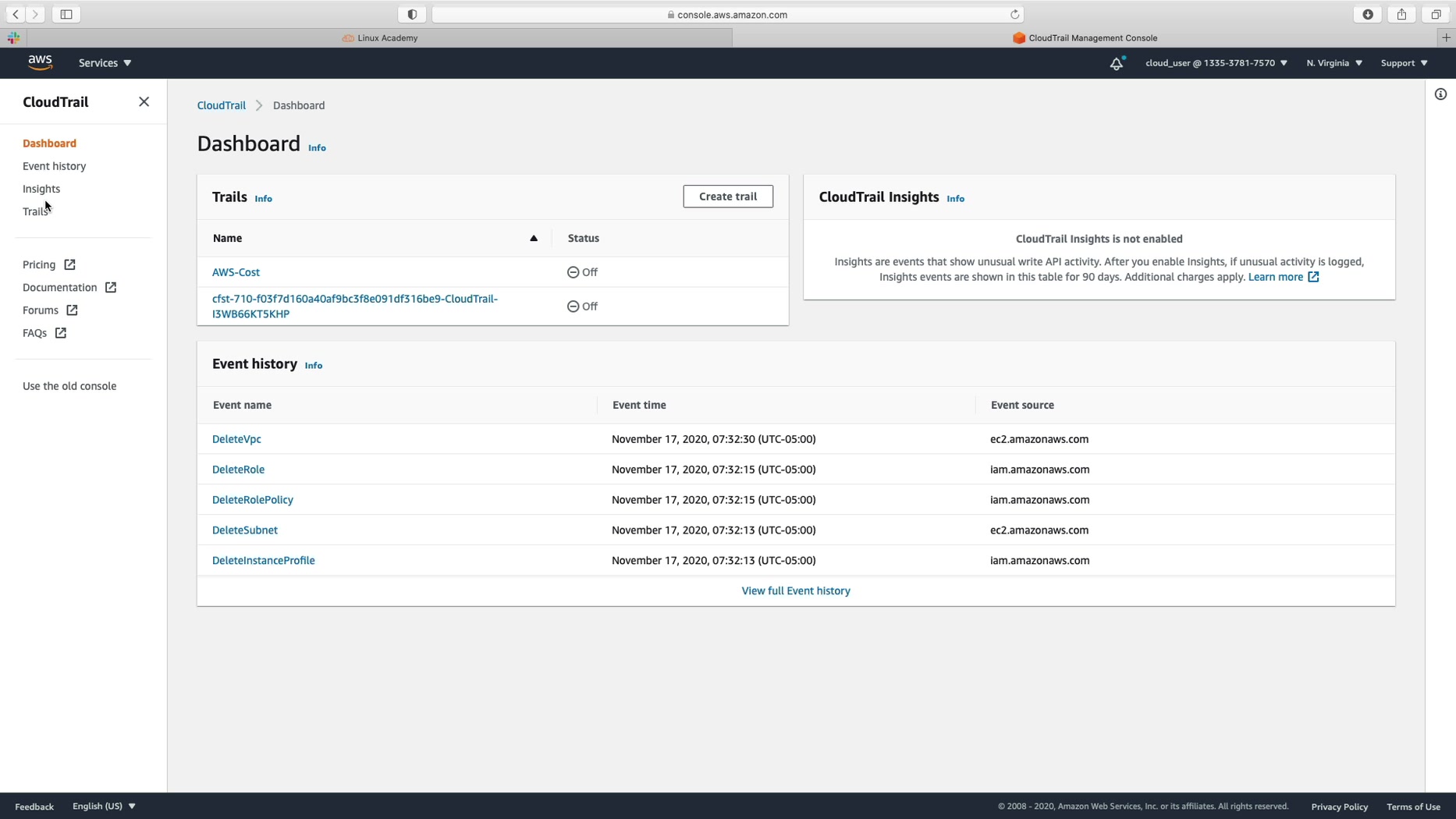1456x819 pixels.
Task: Reload the page with the refresh icon
Action: pyautogui.click(x=1014, y=14)
